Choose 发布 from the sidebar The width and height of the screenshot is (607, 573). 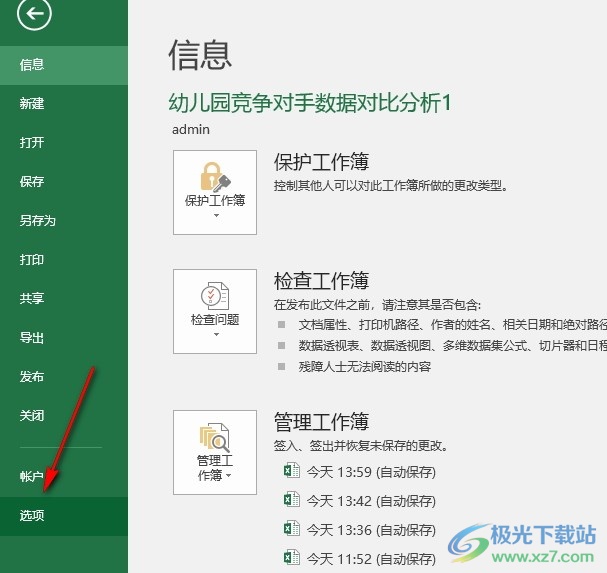[x=64, y=377]
